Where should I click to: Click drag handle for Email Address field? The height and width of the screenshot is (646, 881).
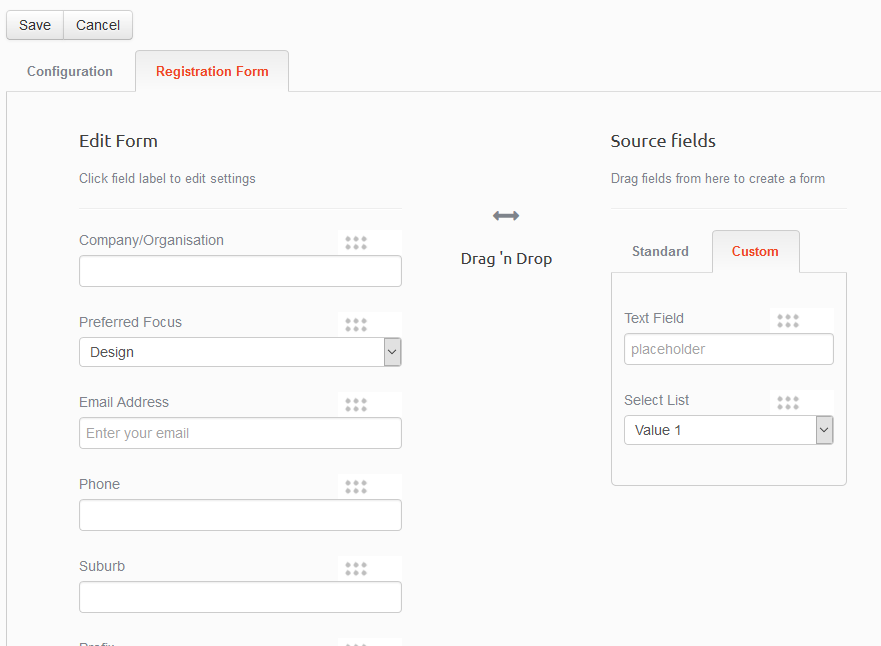[x=356, y=404]
